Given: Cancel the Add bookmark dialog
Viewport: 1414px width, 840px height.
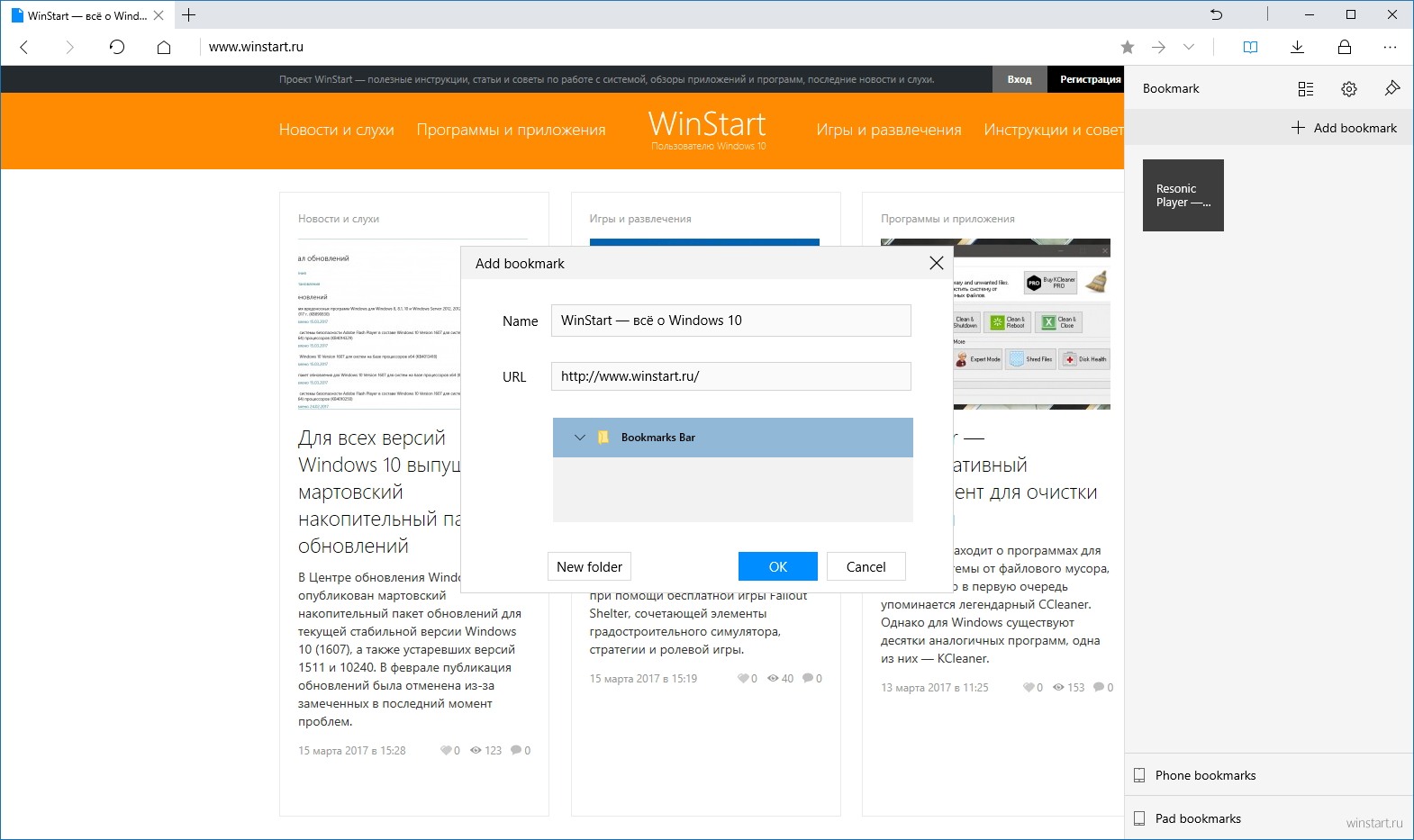Looking at the screenshot, I should (866, 566).
